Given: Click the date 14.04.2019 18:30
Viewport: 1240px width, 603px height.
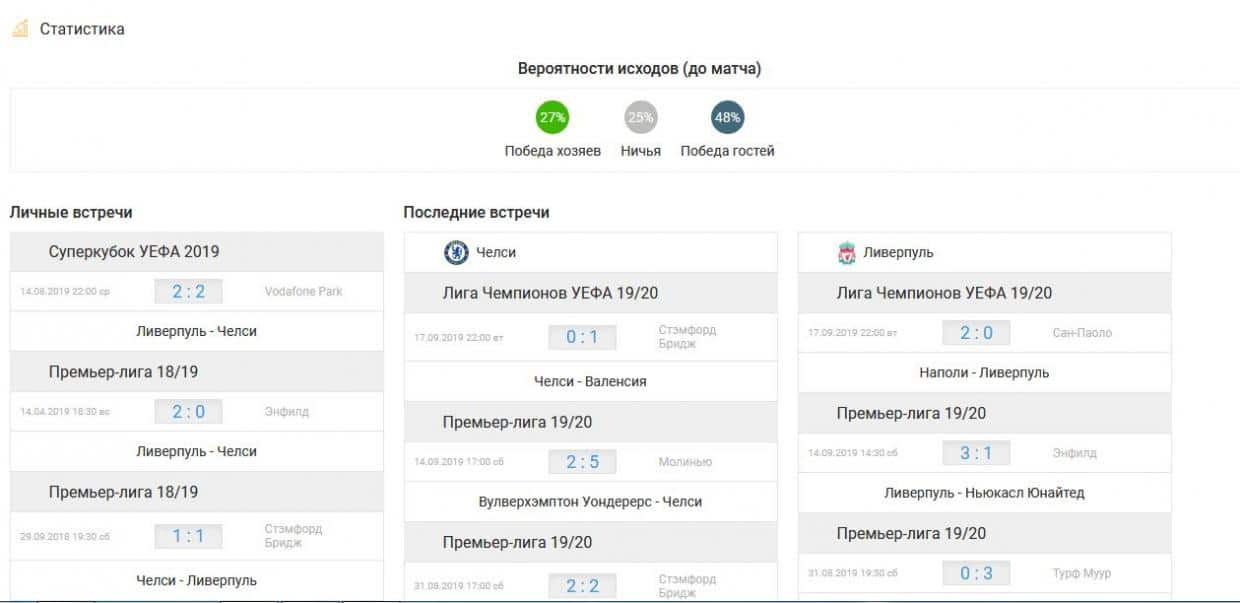Looking at the screenshot, I should tap(65, 412).
